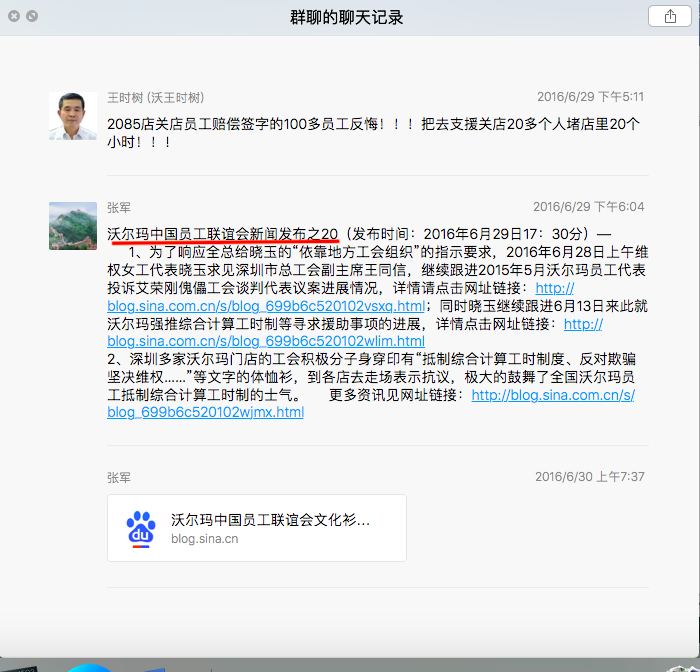Click 张军 name above the link card
The height and width of the screenshot is (672, 700).
[x=119, y=478]
